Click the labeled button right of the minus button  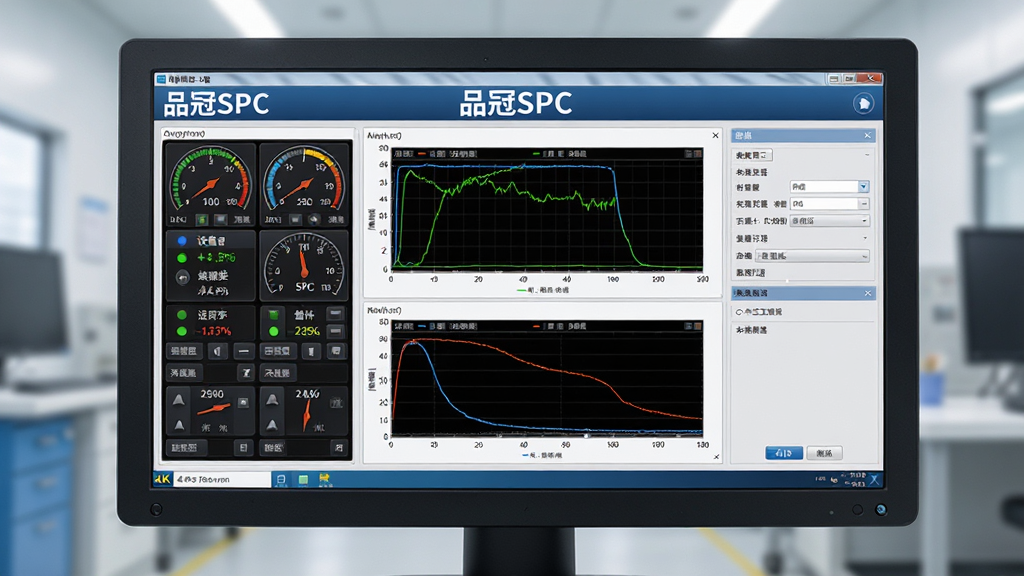(278, 351)
